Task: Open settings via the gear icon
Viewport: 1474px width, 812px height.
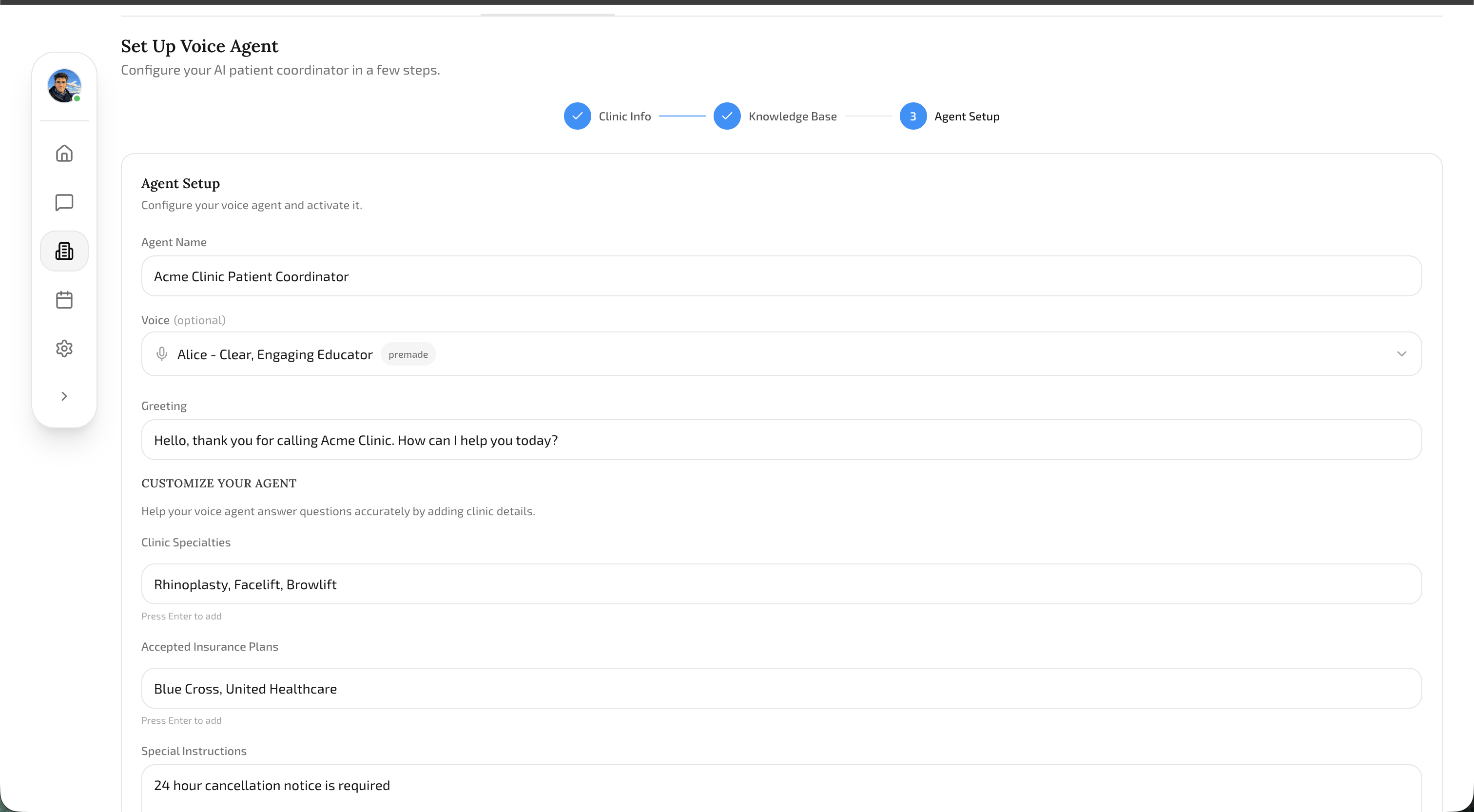Action: (x=64, y=348)
